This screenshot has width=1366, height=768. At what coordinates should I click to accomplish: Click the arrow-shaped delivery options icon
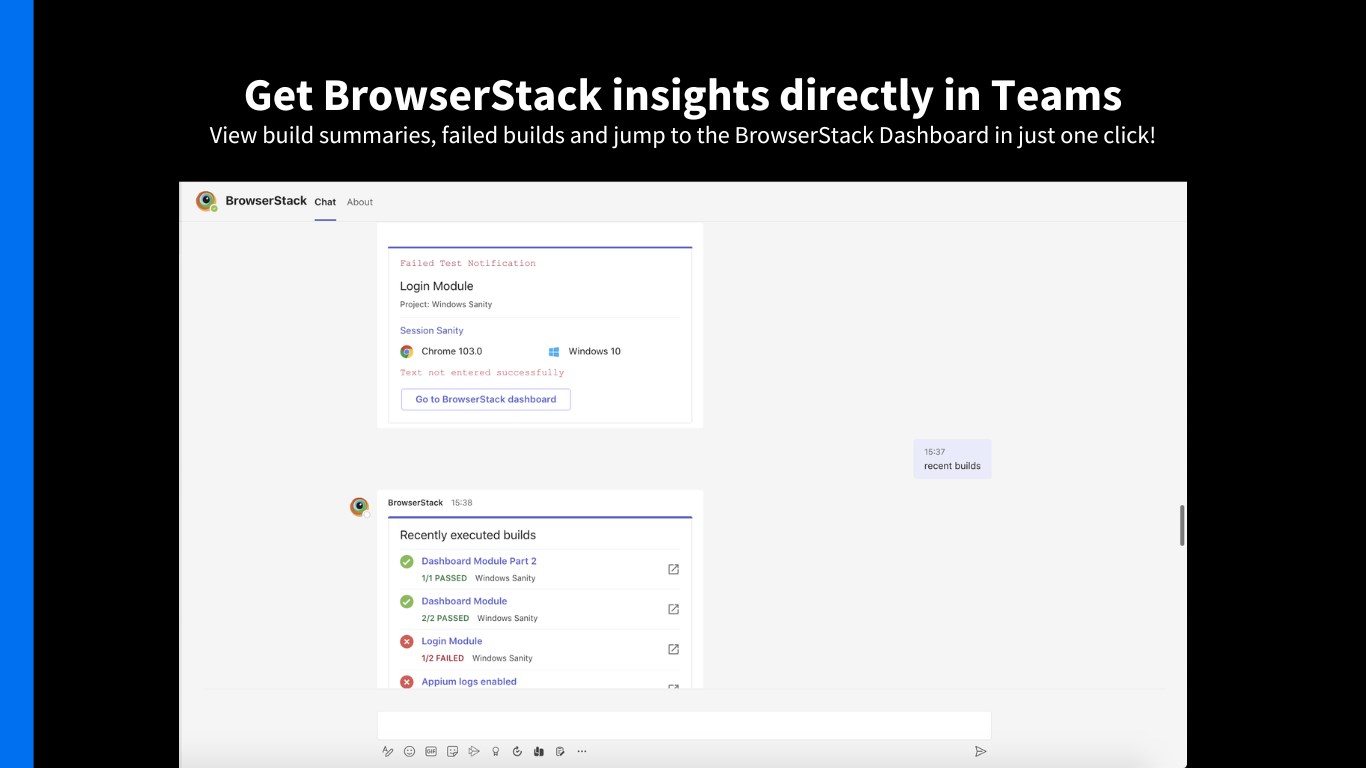tap(474, 751)
